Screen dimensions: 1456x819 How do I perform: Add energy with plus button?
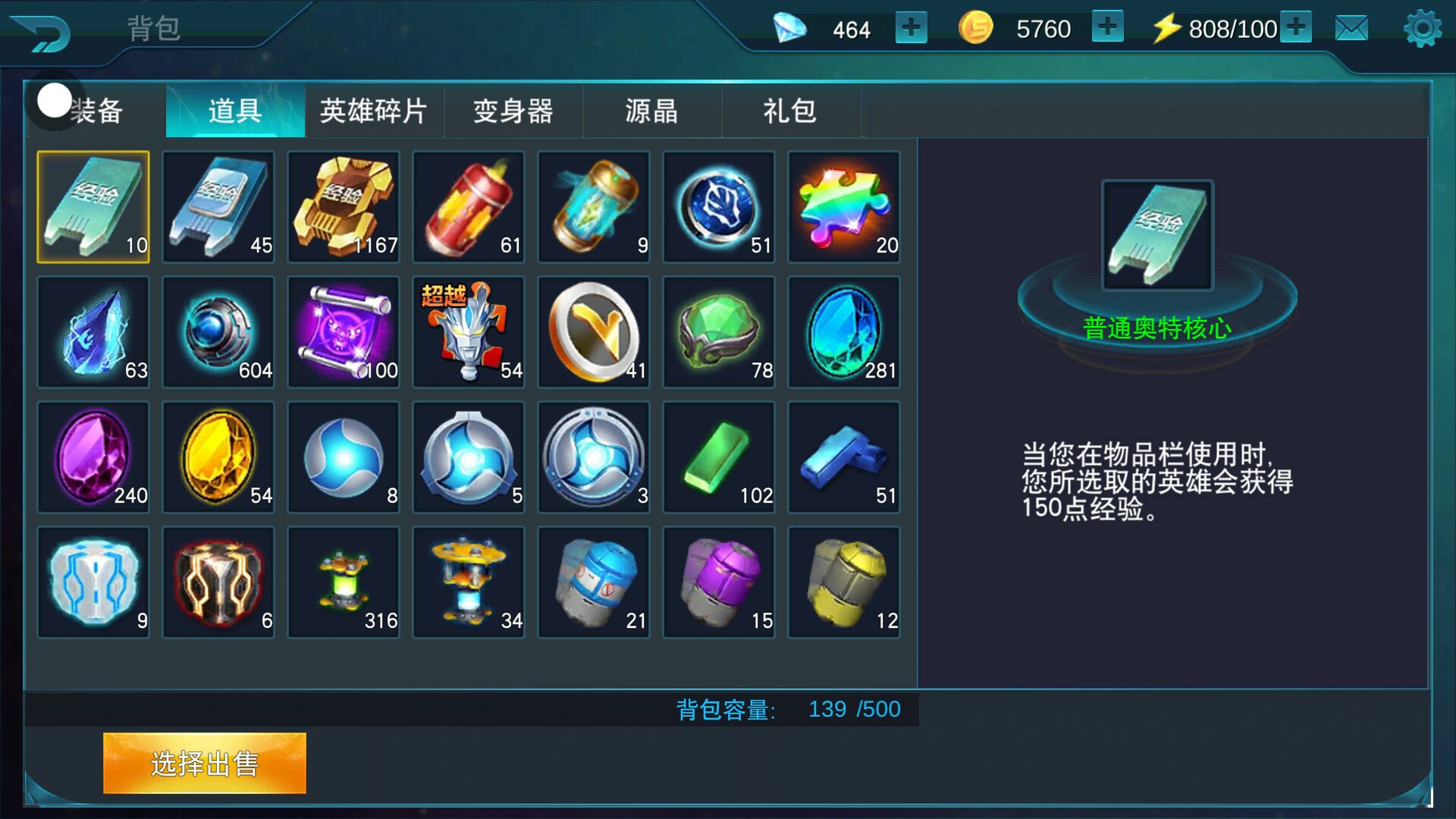tap(1296, 27)
